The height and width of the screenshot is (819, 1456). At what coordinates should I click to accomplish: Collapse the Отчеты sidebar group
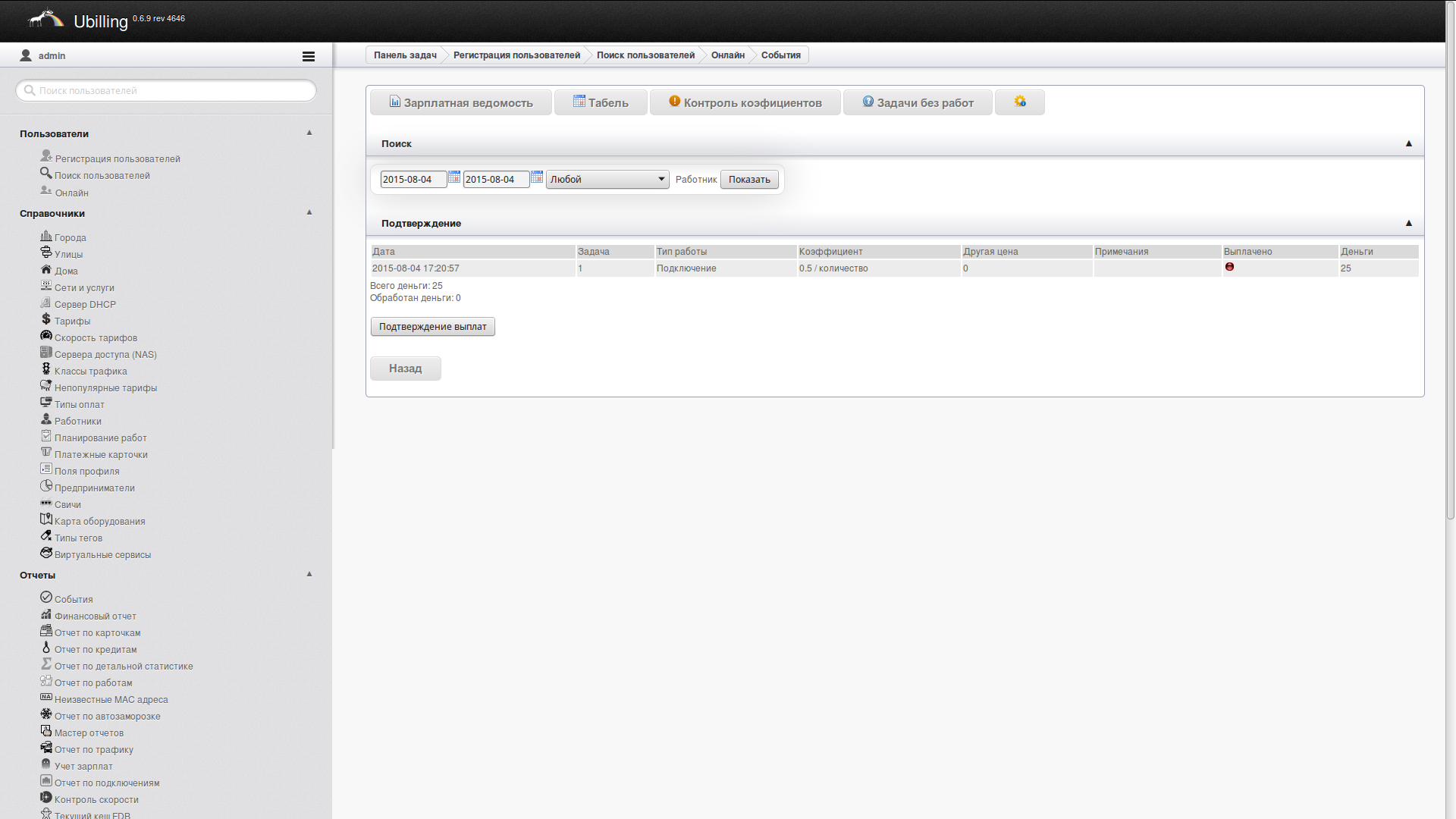pos(309,574)
